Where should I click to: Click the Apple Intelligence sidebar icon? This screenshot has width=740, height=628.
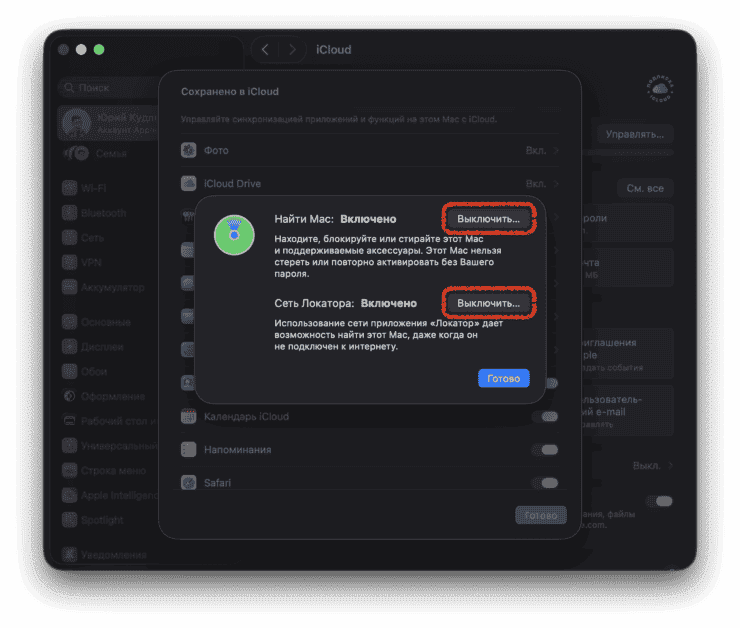click(70, 495)
